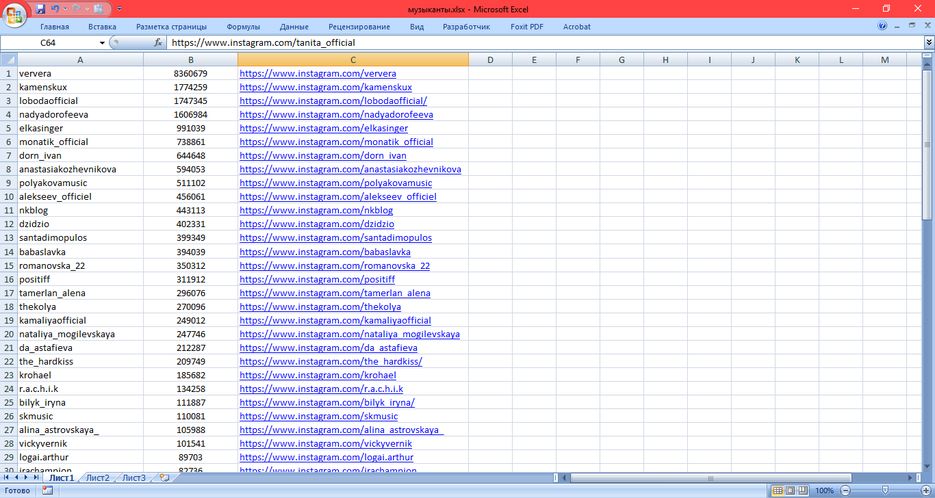Open the Данные ribbon tab
Screen dimensions: 935x498
coord(294,27)
